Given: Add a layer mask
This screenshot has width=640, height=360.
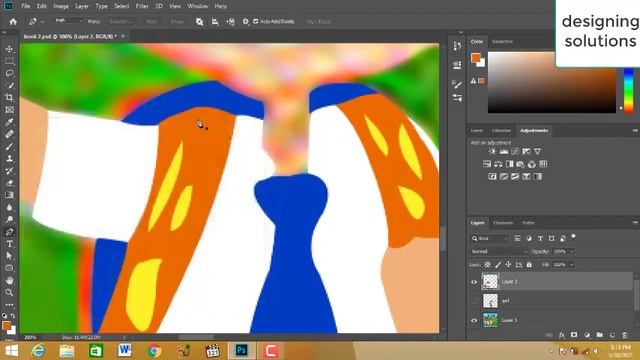Looking at the screenshot, I should pos(574,335).
